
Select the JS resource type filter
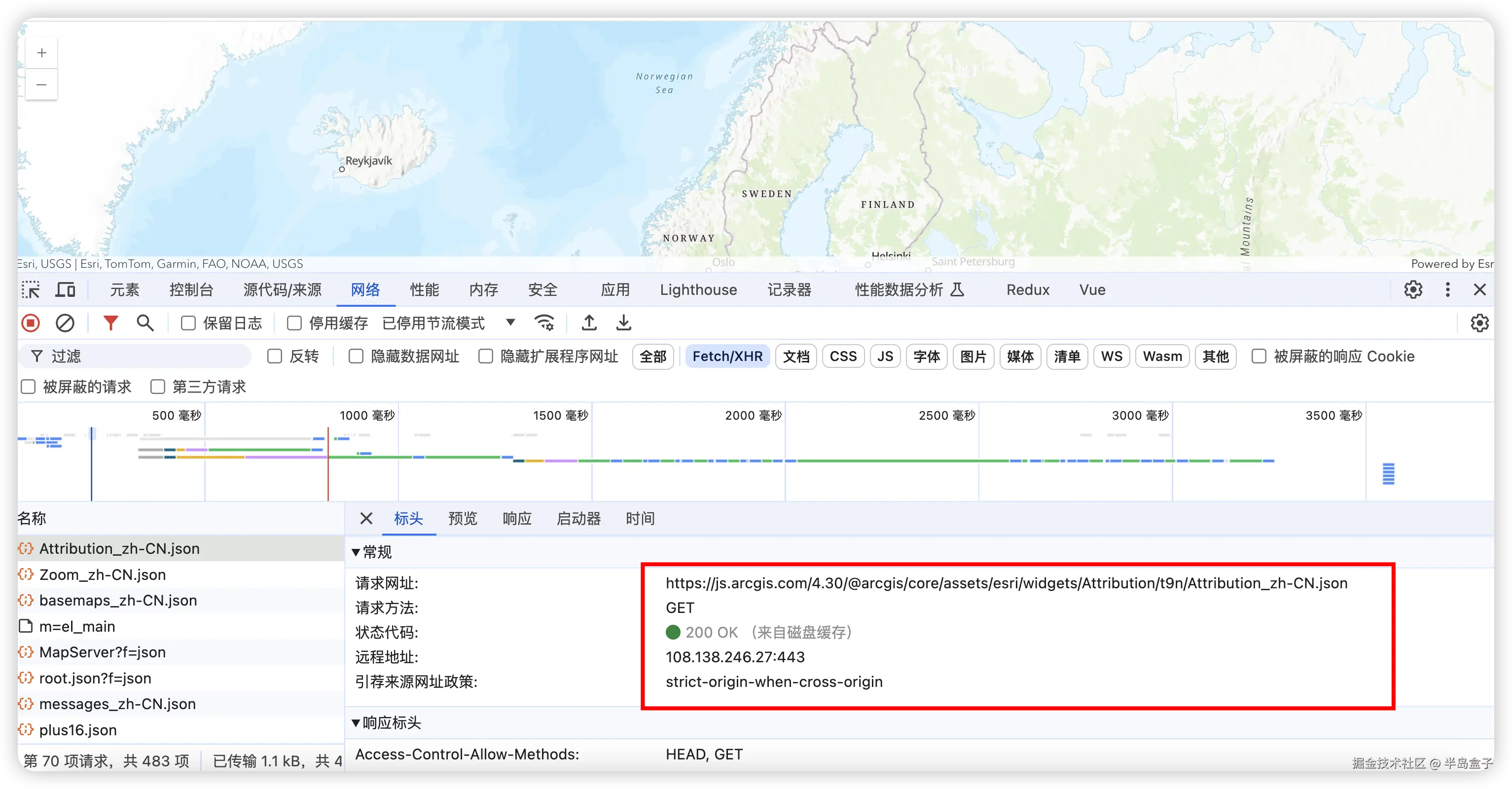[x=885, y=357]
